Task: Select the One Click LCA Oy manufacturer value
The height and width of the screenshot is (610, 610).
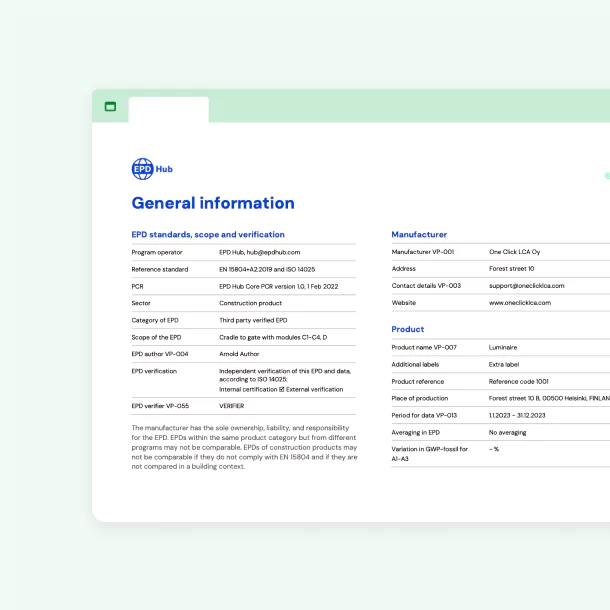Action: [515, 252]
